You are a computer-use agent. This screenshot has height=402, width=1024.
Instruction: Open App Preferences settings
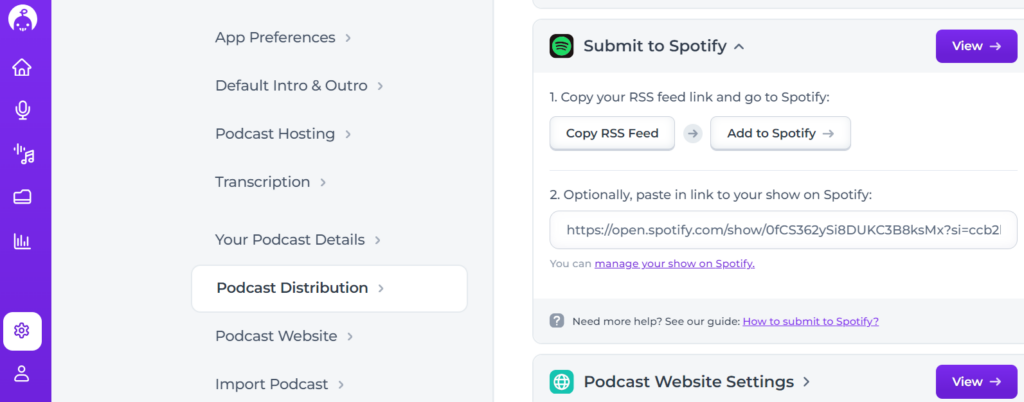click(283, 37)
